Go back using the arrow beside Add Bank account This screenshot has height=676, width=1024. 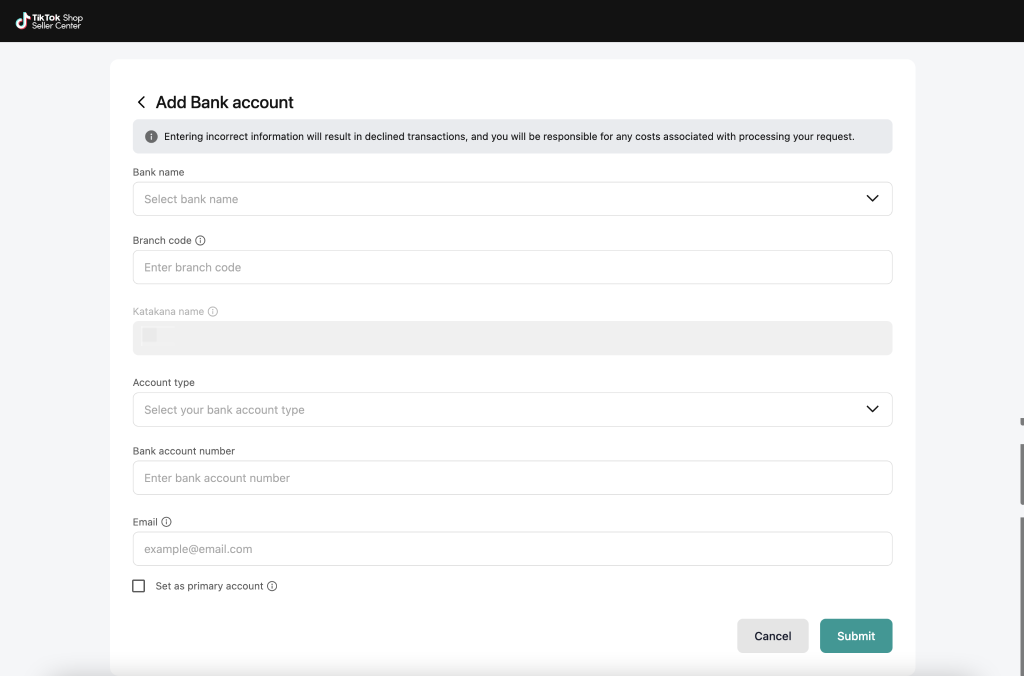pos(141,102)
